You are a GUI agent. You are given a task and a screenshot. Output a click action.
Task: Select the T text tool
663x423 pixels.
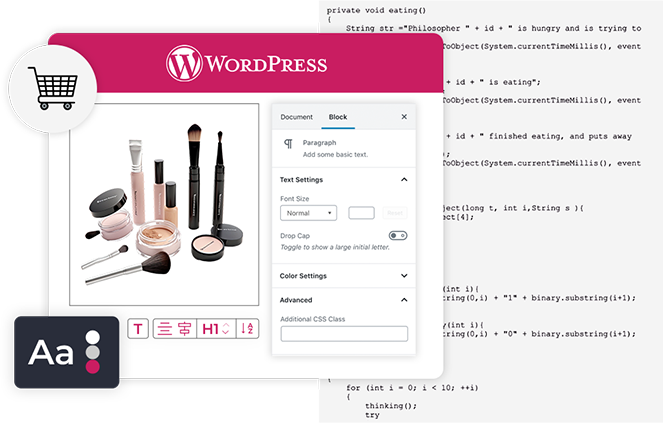tap(138, 328)
